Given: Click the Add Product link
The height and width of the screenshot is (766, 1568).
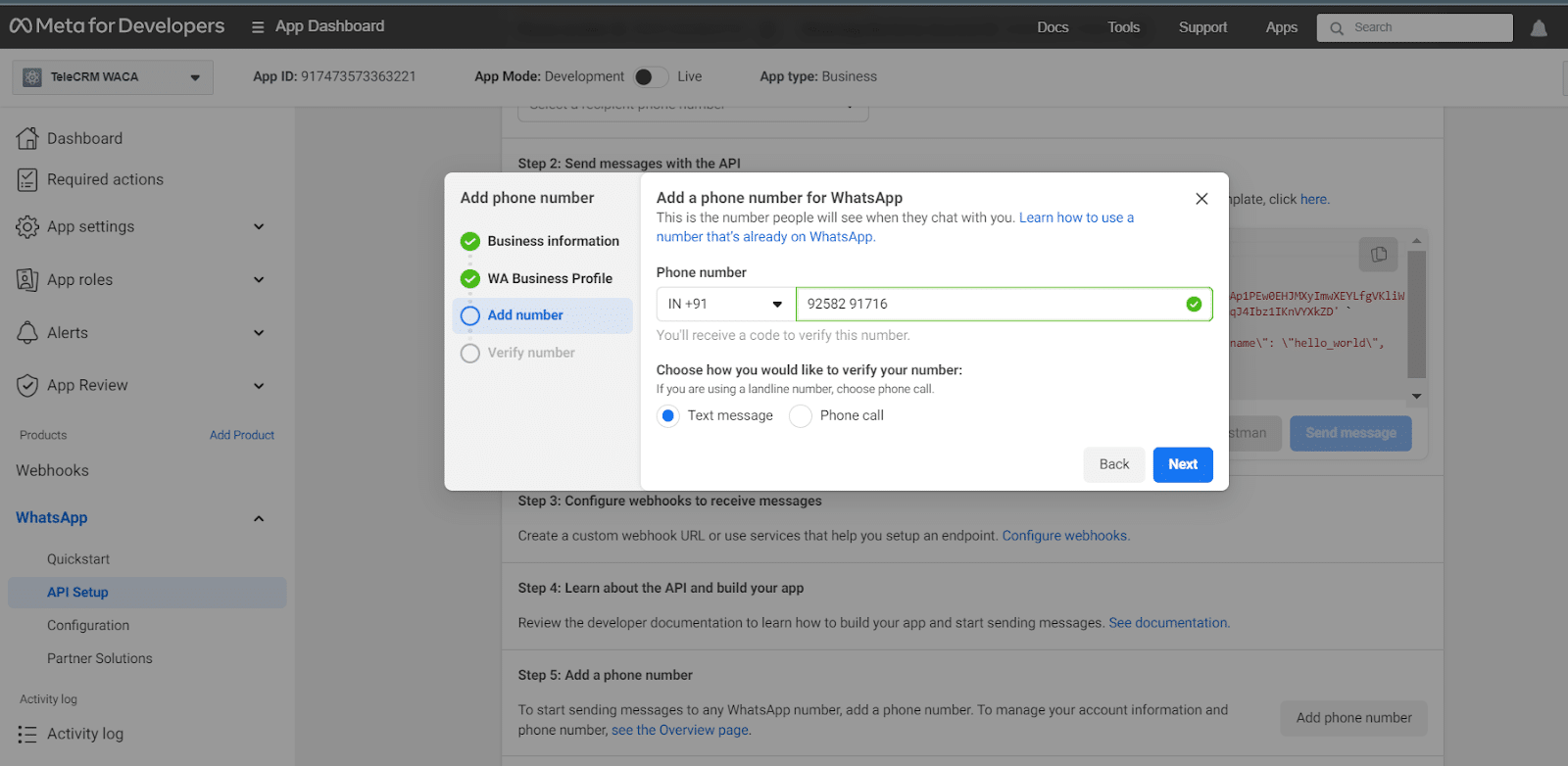Looking at the screenshot, I should pyautogui.click(x=242, y=435).
